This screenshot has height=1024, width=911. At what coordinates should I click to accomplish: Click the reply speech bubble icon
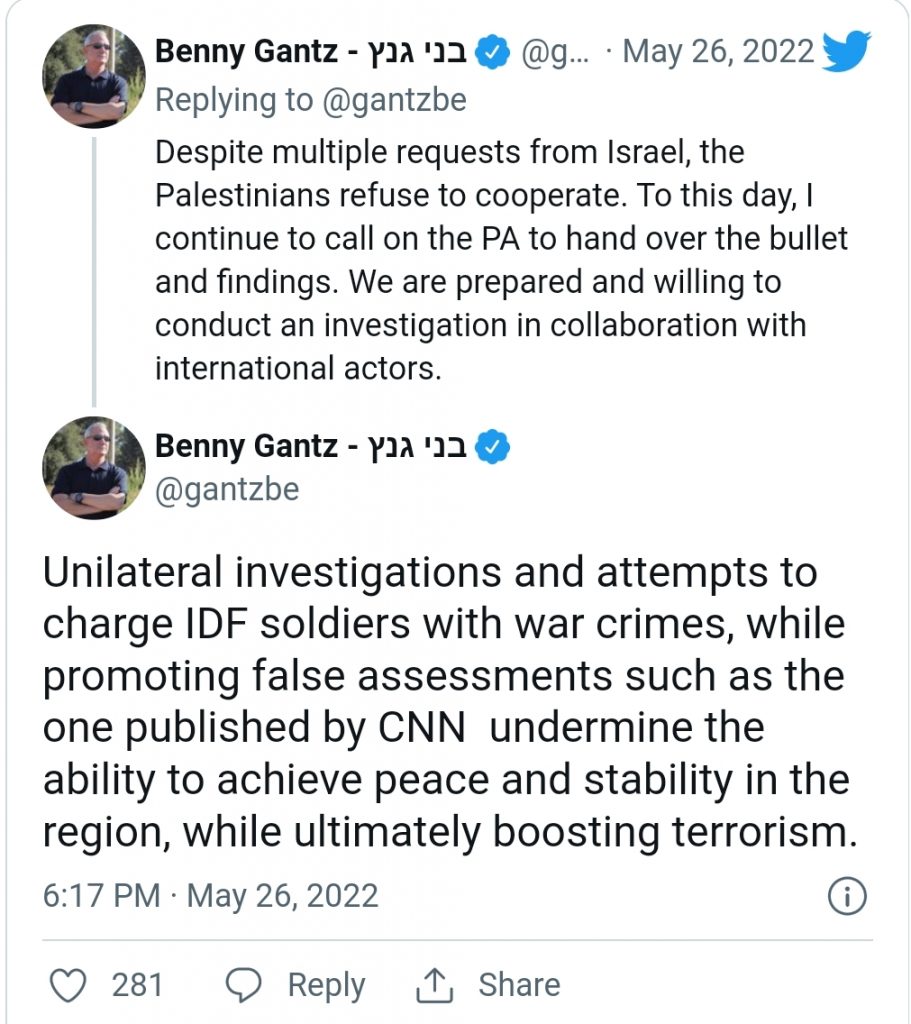[245, 985]
